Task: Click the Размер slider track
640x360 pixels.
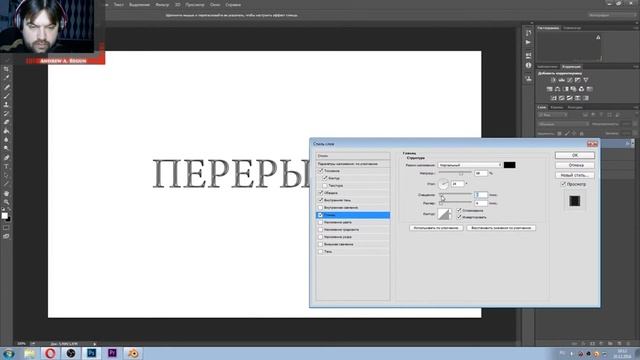Action: (455, 203)
